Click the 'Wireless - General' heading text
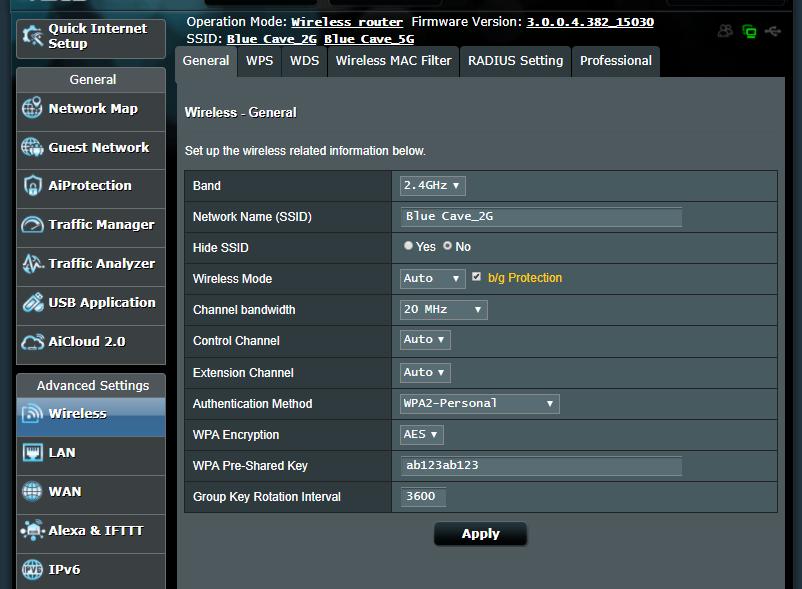Screen dimensions: 802x589 point(240,112)
